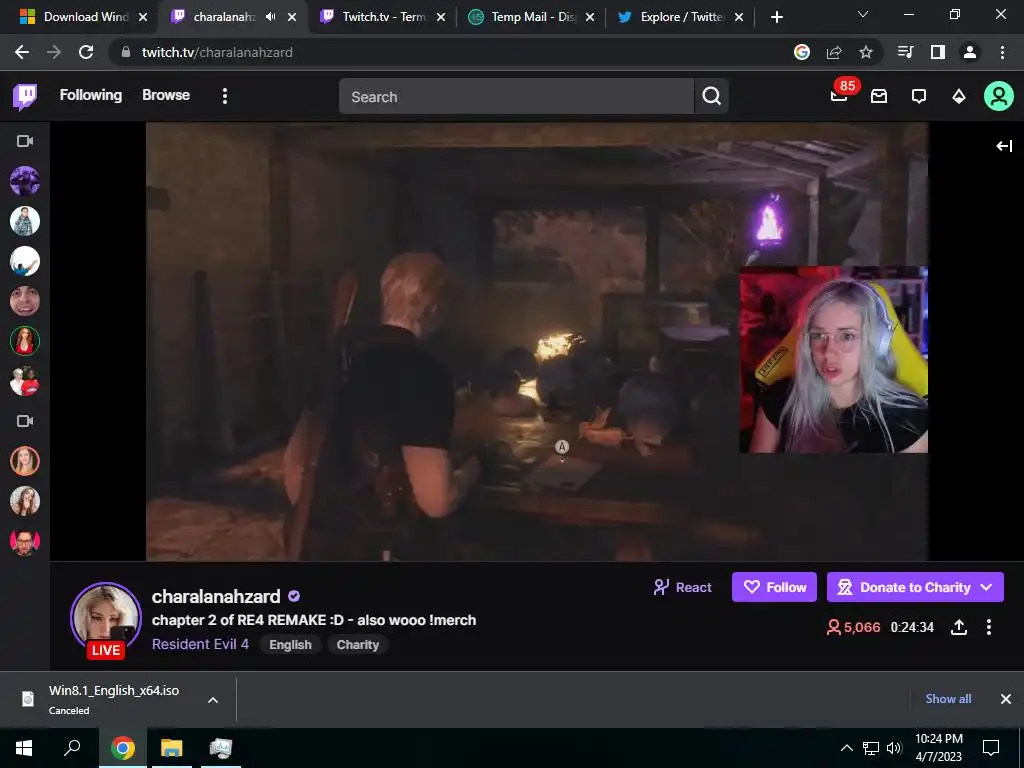Viewport: 1024px width, 768px height.
Task: Open the Chrome profile icon
Action: 970,52
